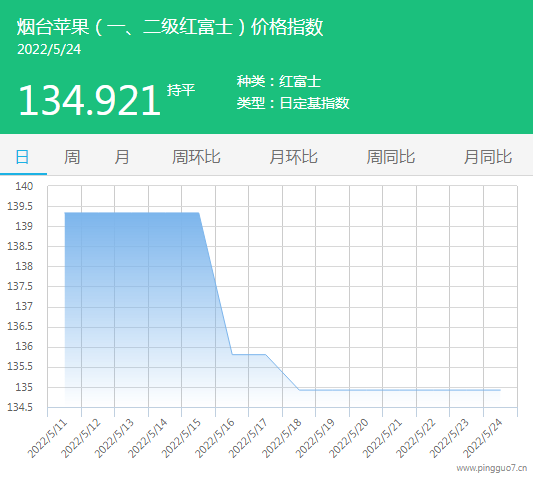Click the 种类：红富士 label
This screenshot has width=533, height=477.
[x=279, y=82]
